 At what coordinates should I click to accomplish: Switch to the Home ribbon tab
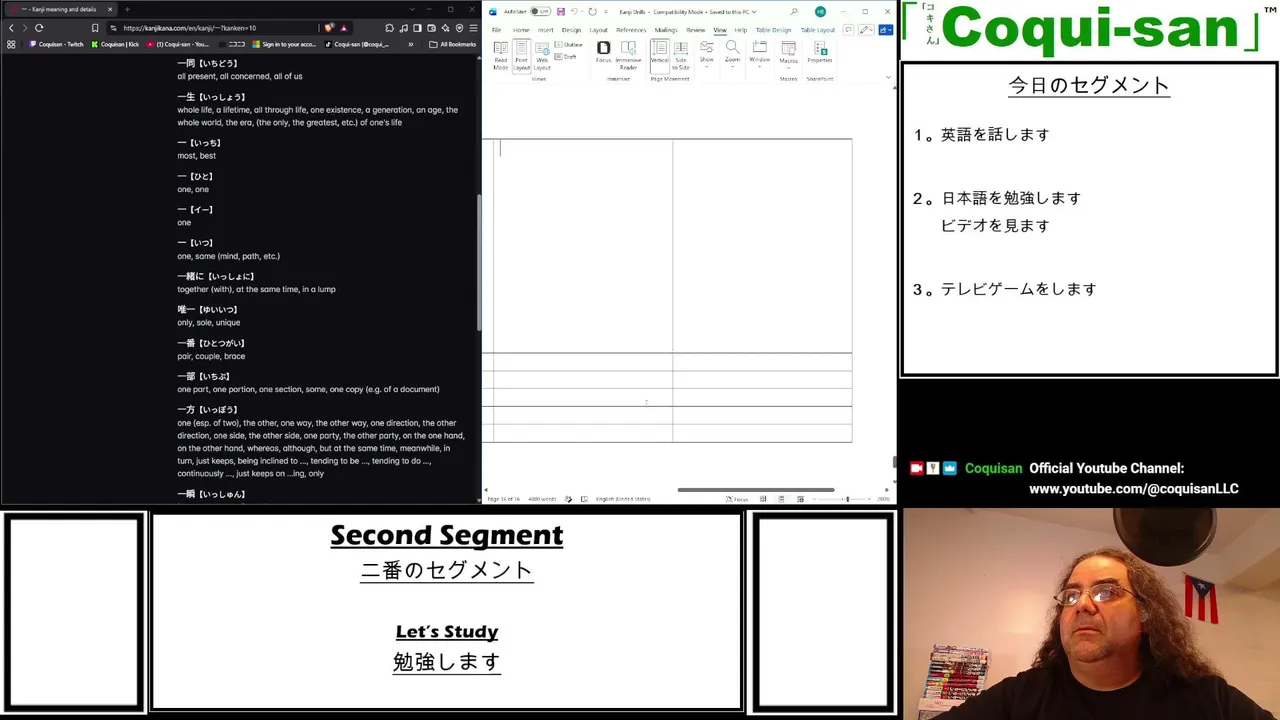(521, 30)
